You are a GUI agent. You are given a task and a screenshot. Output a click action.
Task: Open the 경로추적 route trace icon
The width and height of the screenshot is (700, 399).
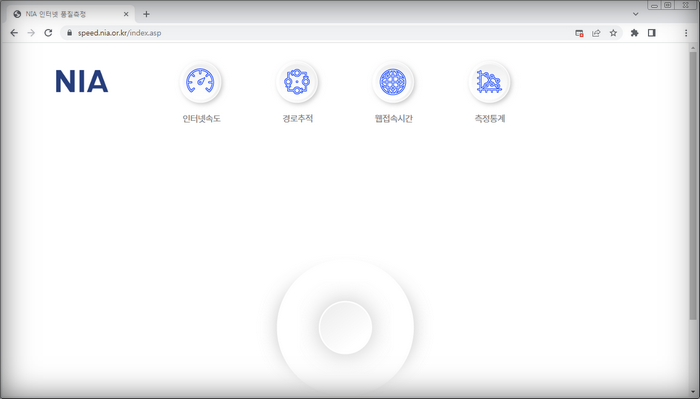pos(297,82)
